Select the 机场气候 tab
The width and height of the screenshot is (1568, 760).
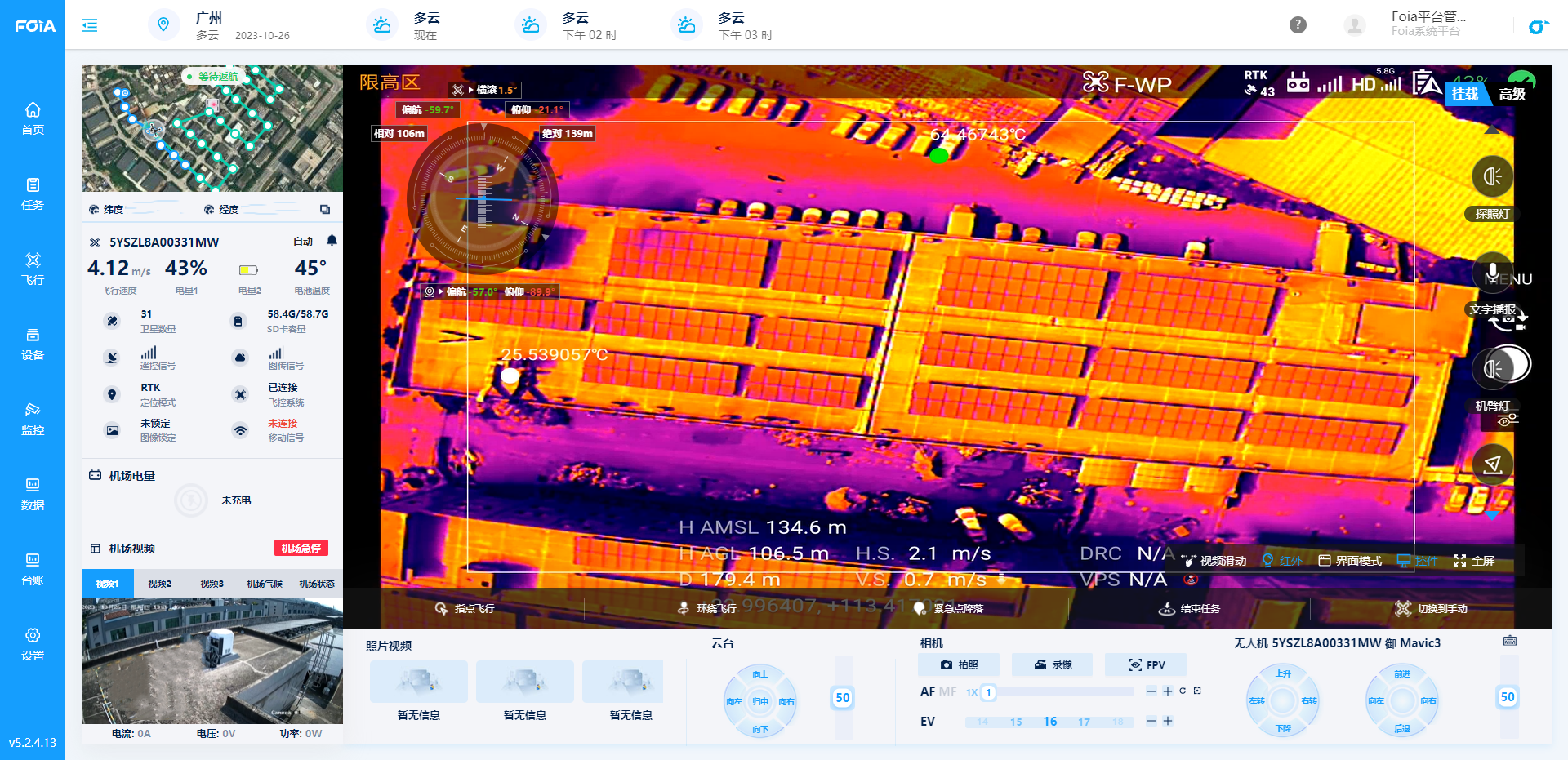coord(265,584)
